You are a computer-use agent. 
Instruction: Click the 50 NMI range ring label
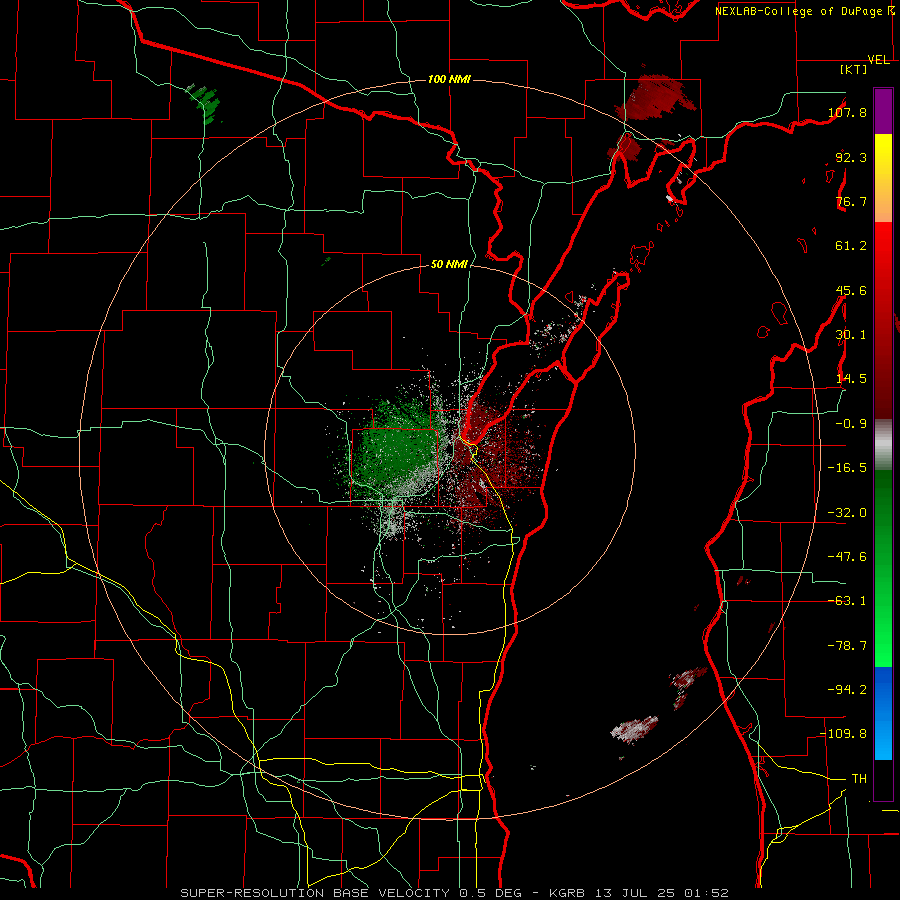click(x=449, y=264)
